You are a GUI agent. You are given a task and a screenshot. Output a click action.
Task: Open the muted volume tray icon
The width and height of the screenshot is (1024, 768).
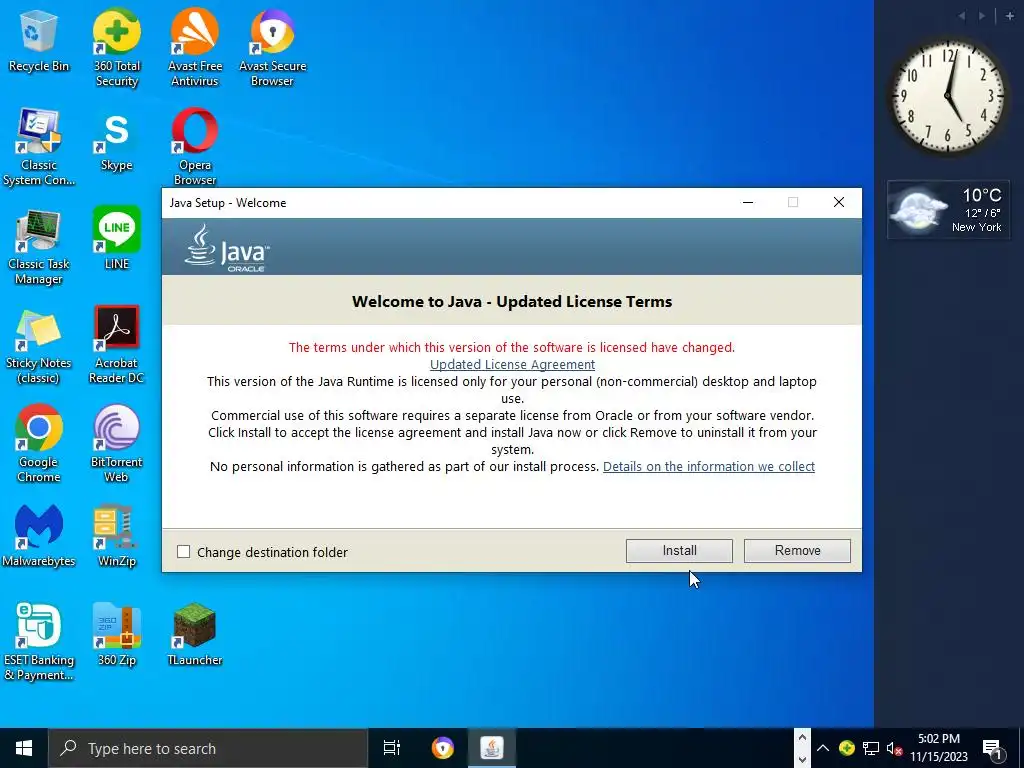894,748
